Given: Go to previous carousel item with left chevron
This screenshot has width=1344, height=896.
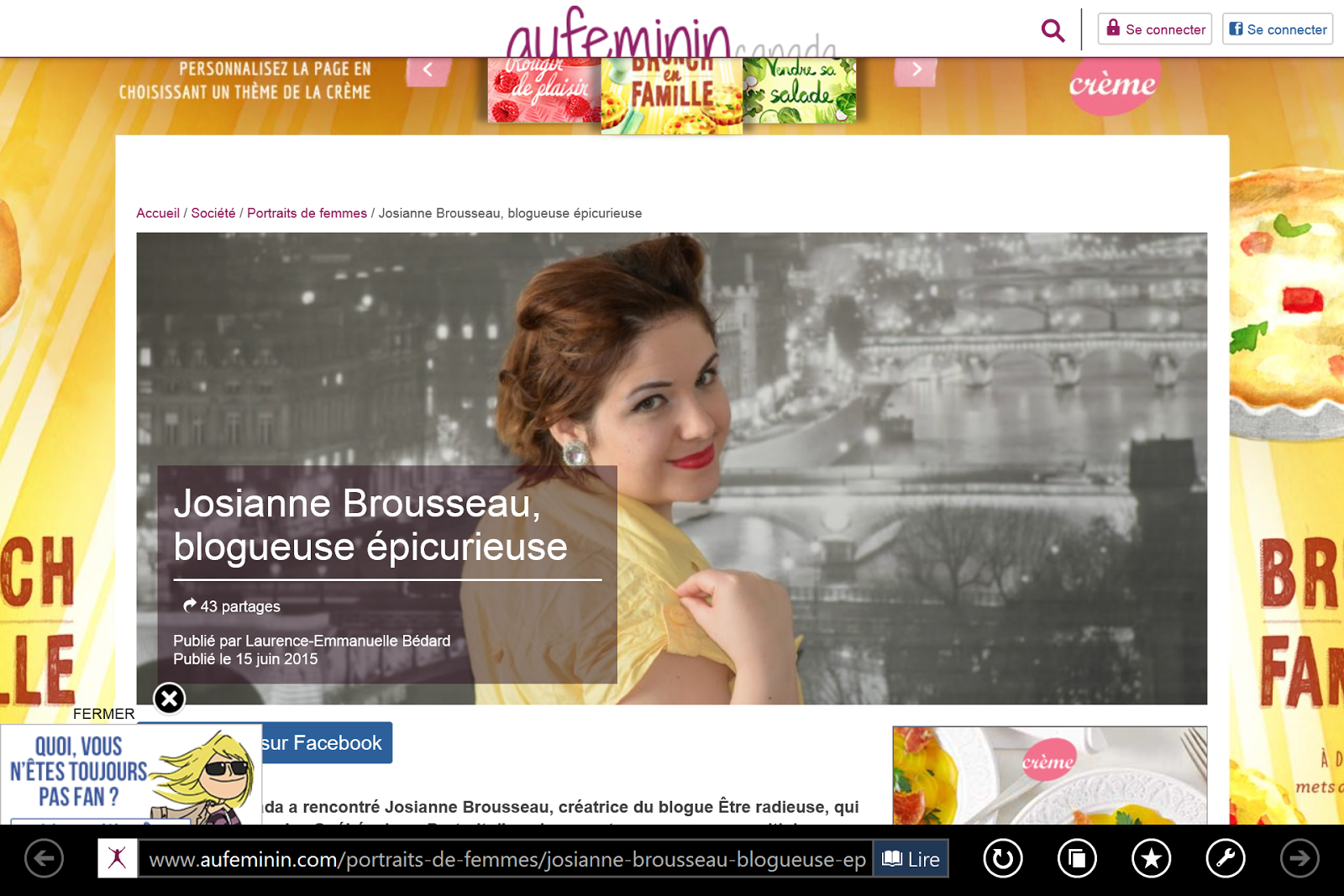Looking at the screenshot, I should tap(429, 71).
